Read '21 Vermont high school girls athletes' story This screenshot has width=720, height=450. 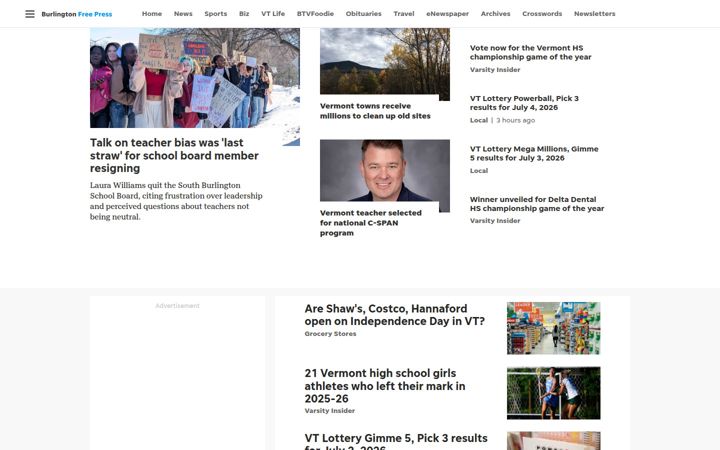tap(385, 386)
